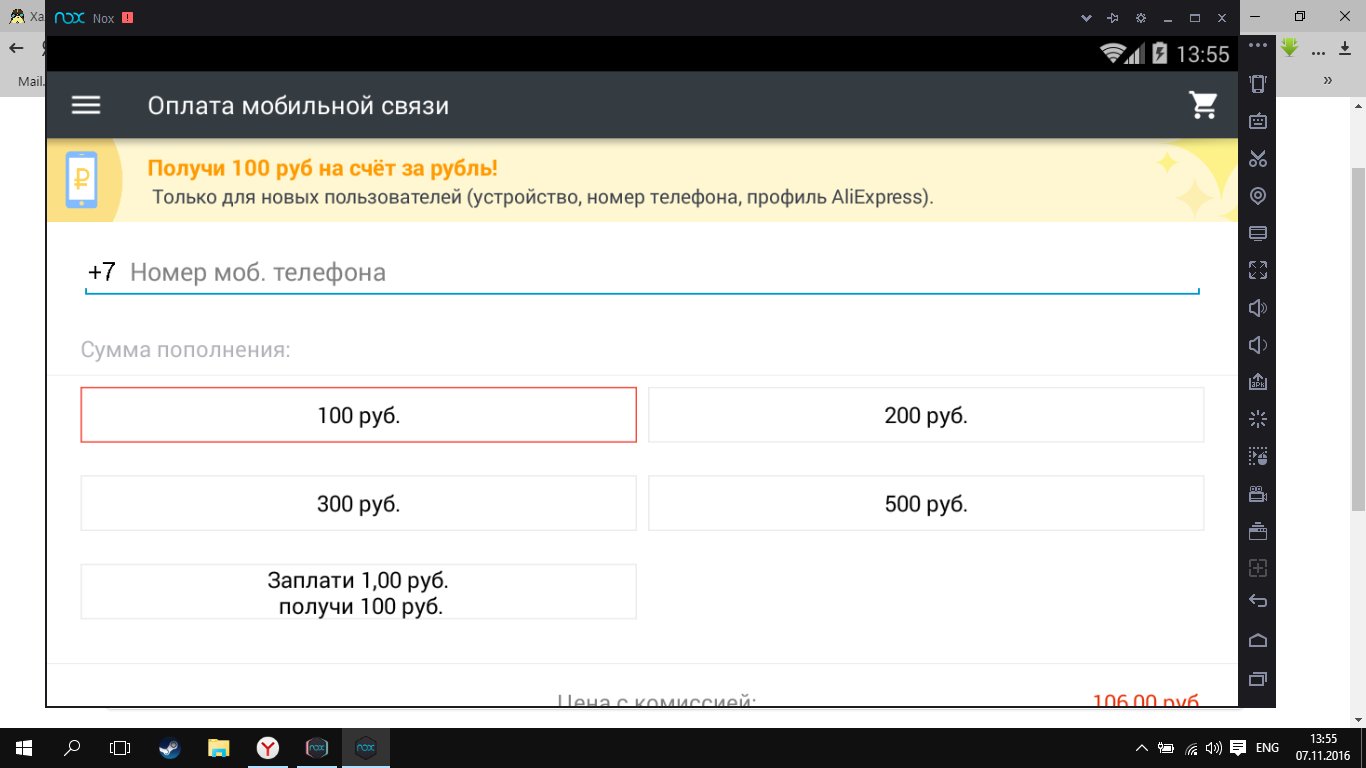Click Nox toolbox sidebar icon

(x=1258, y=531)
